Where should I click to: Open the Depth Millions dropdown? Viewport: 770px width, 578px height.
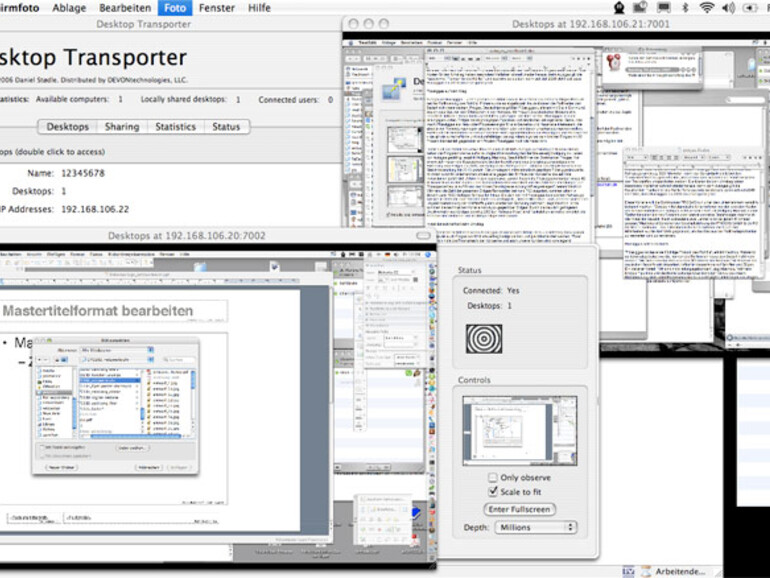535,527
